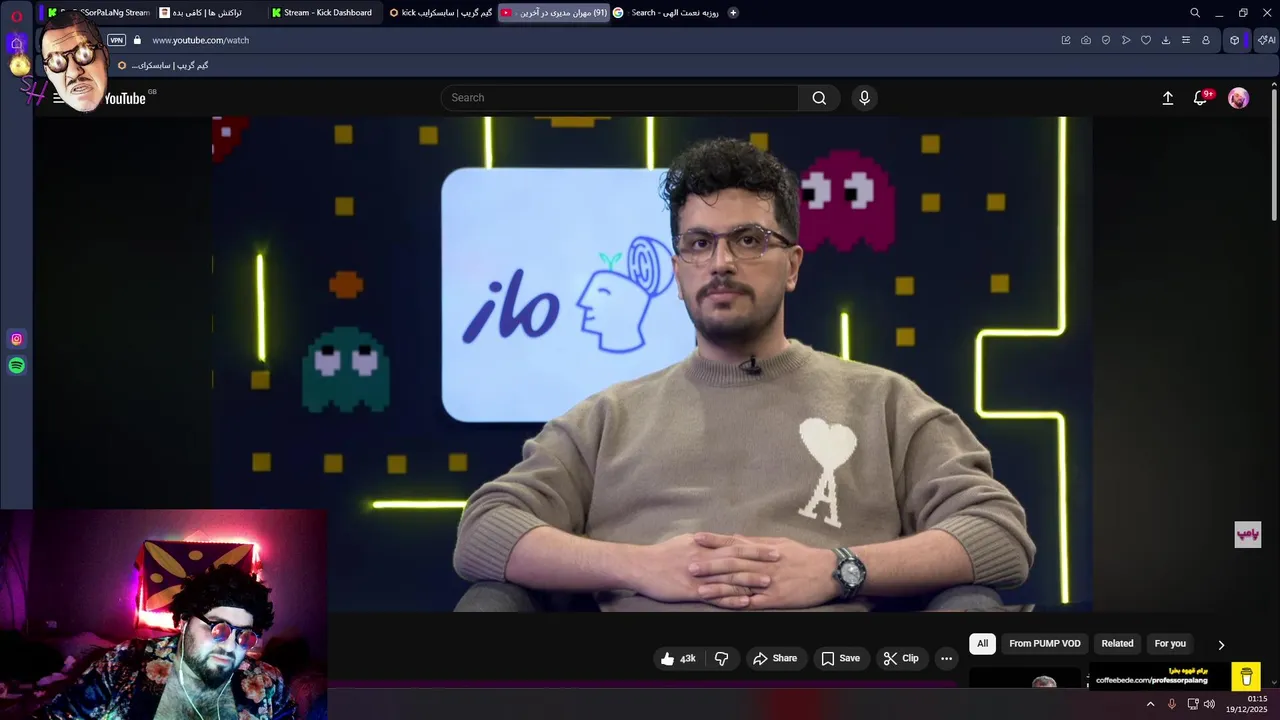This screenshot has width=1280, height=720.
Task: Open the گیم گریپ bookmark
Action: tap(163, 66)
